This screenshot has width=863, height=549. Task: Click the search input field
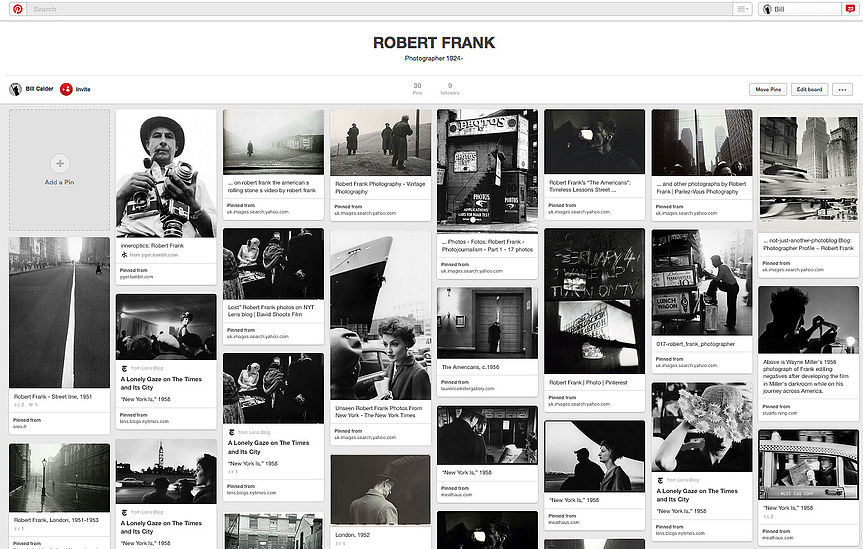click(380, 9)
